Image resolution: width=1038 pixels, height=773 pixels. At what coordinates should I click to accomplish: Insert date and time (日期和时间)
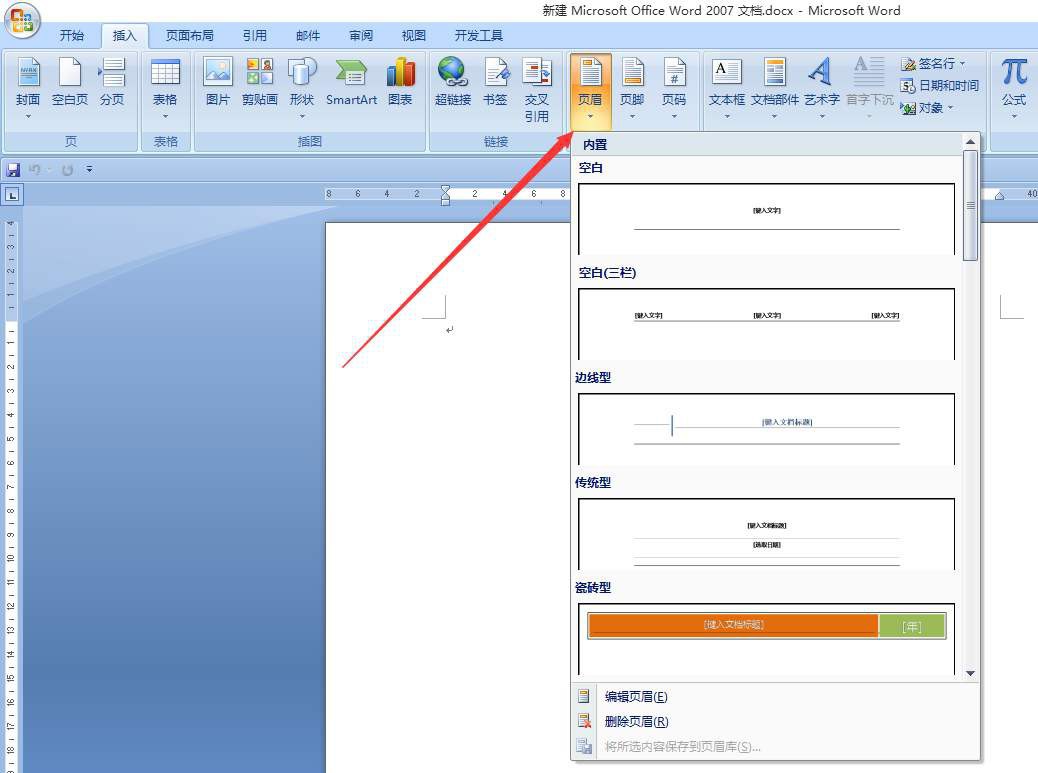[939, 85]
